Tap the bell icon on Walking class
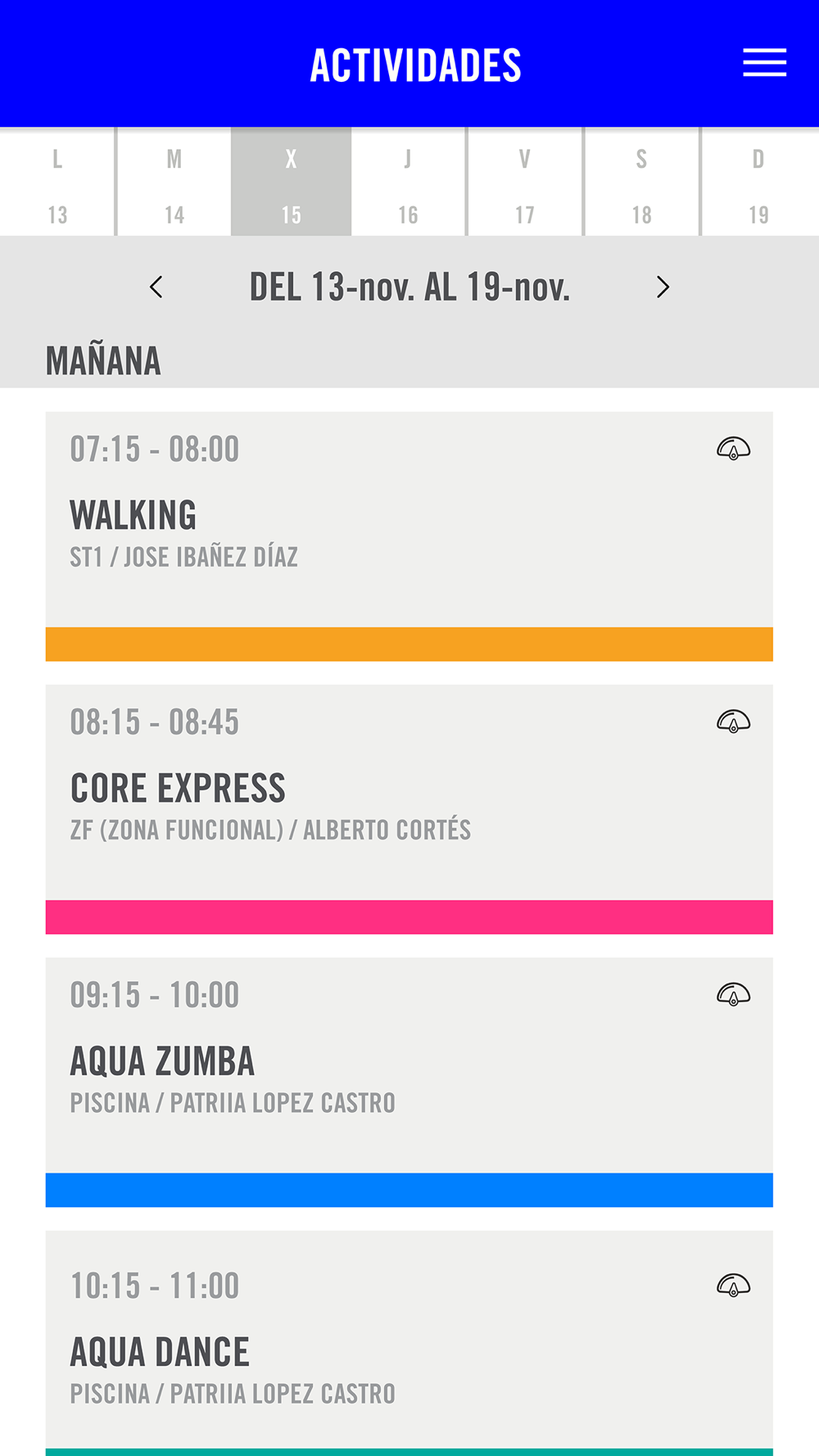 (733, 449)
